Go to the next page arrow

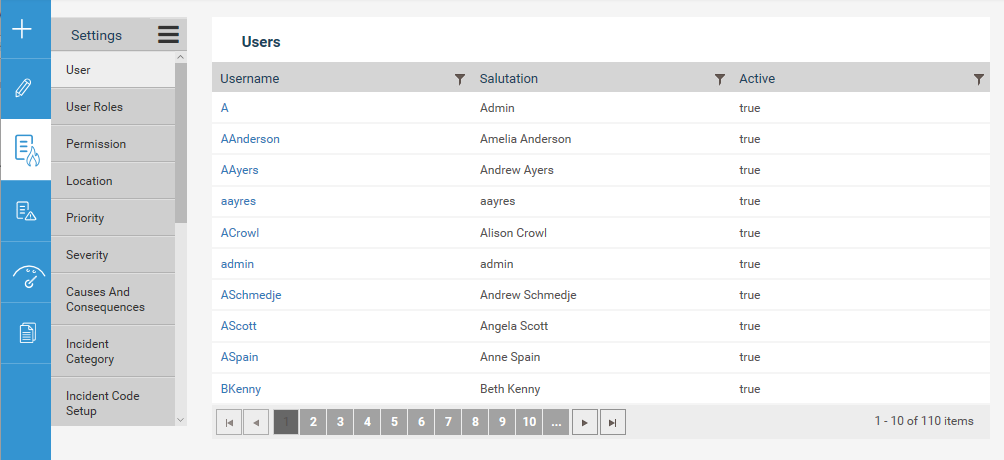click(585, 422)
